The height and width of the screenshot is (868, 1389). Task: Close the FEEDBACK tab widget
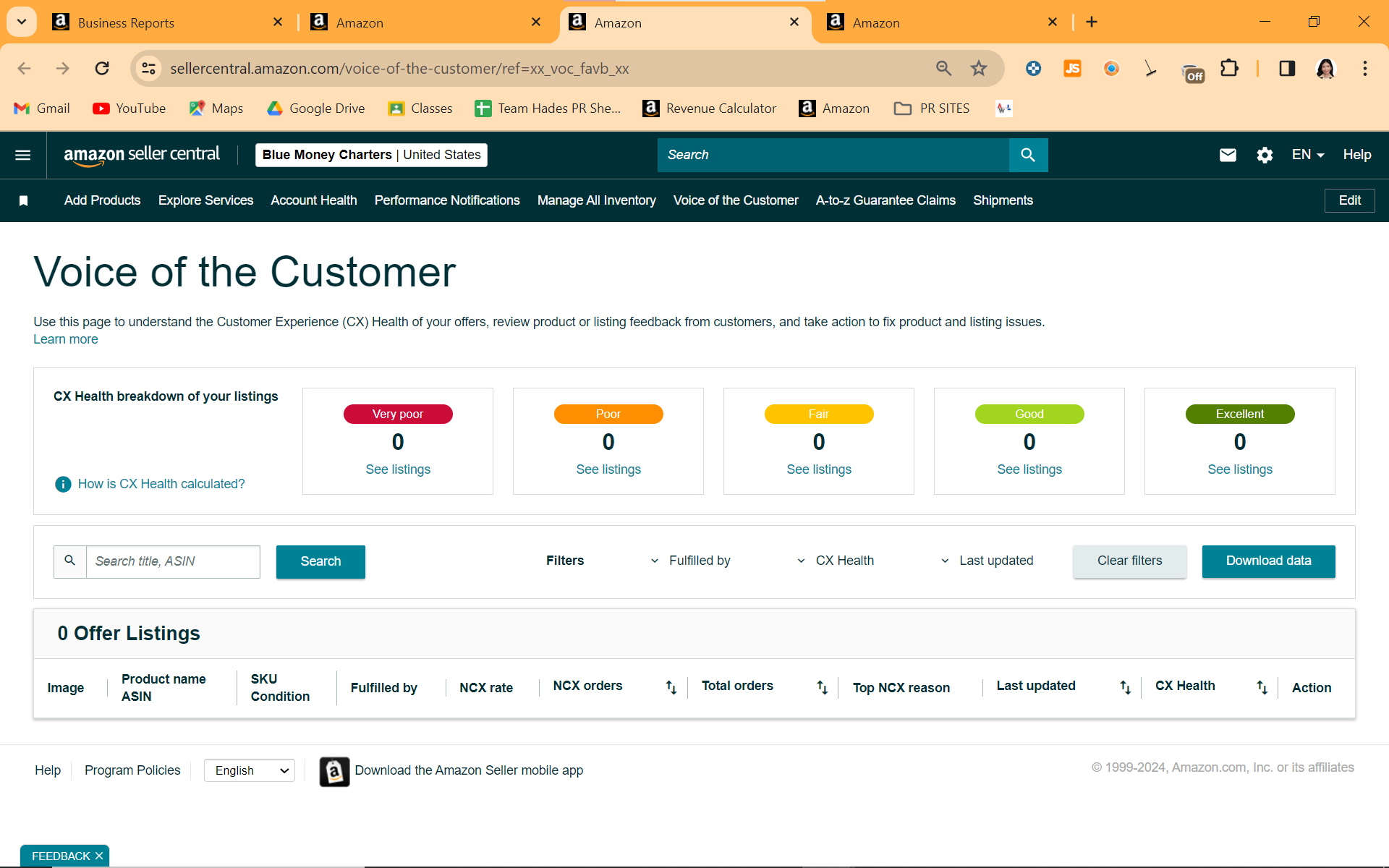(x=99, y=856)
